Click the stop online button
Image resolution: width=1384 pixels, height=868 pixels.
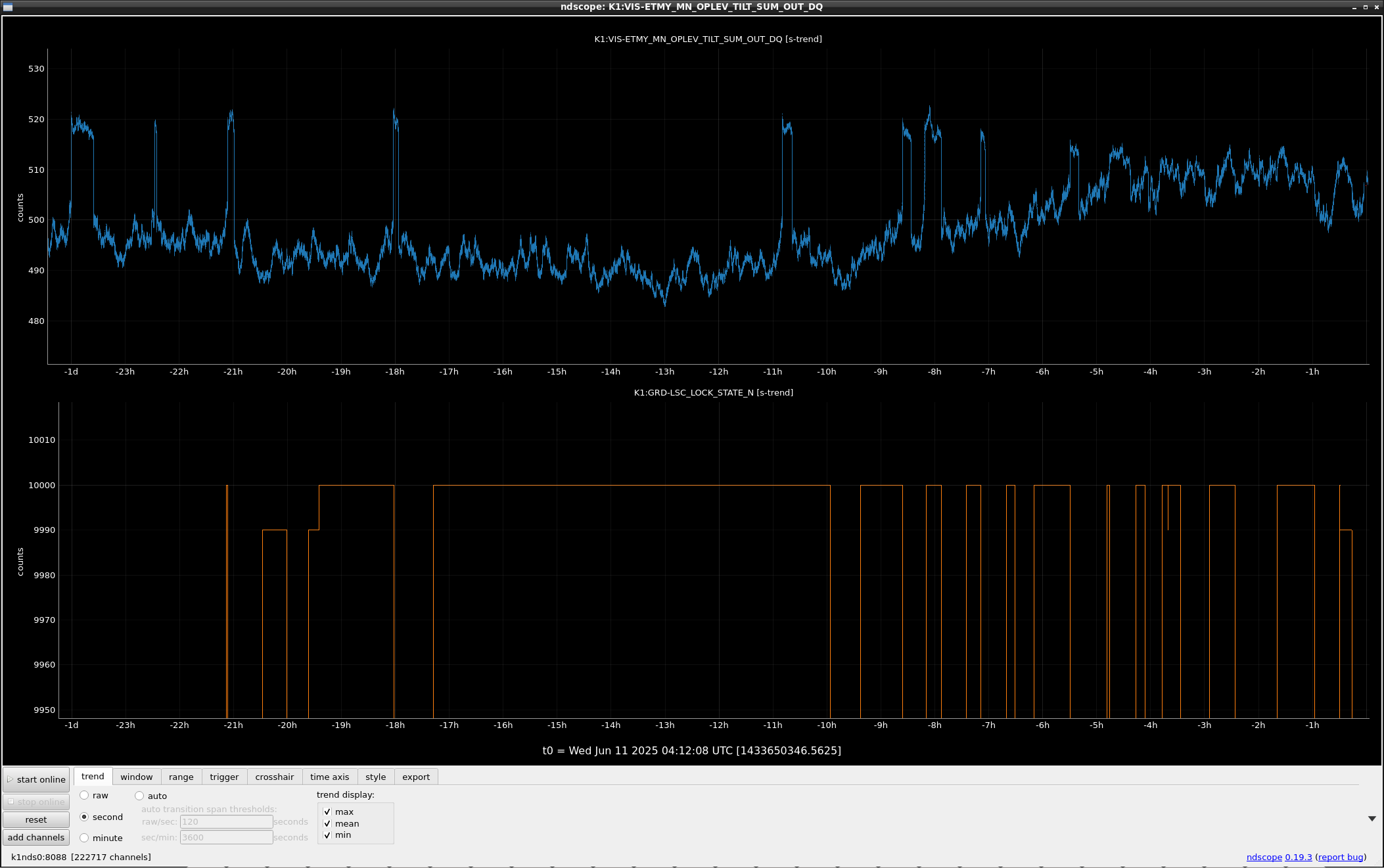tap(36, 802)
